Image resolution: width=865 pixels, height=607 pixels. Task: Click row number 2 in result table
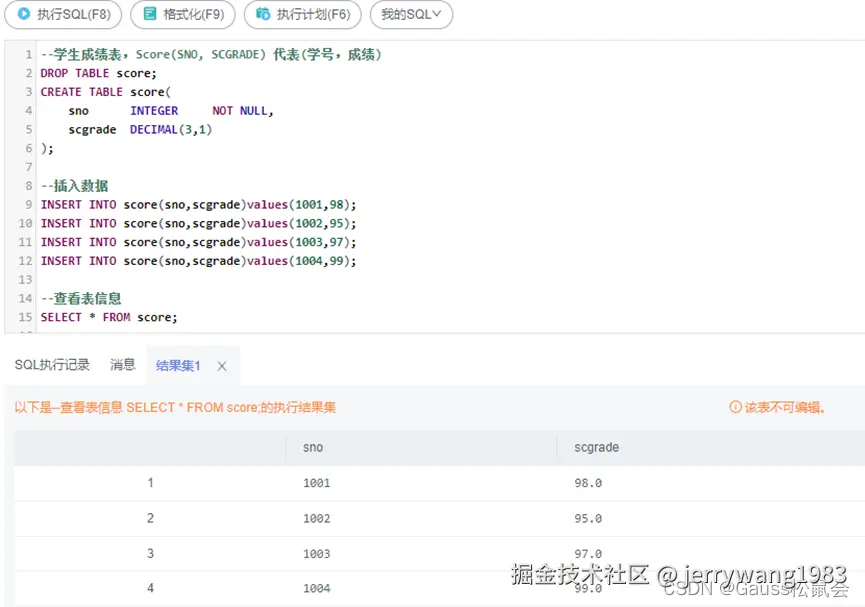[x=150, y=518]
